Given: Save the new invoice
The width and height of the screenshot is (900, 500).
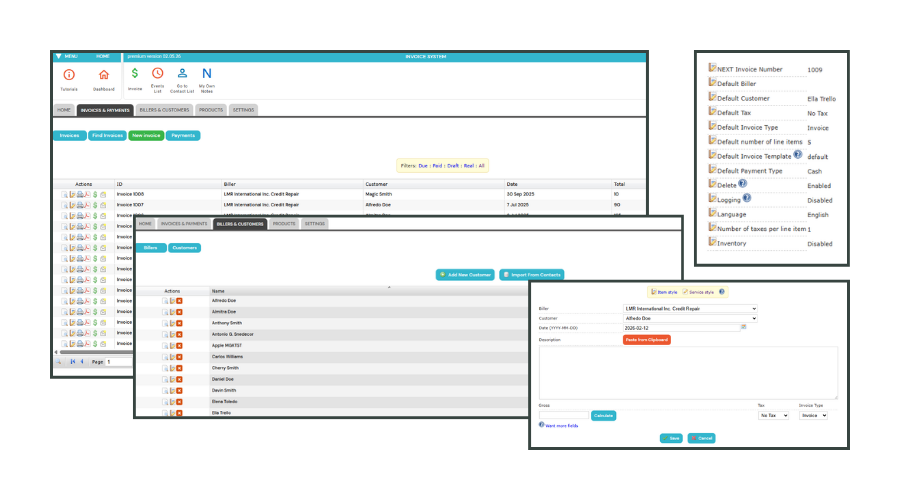Looking at the screenshot, I should tap(671, 438).
